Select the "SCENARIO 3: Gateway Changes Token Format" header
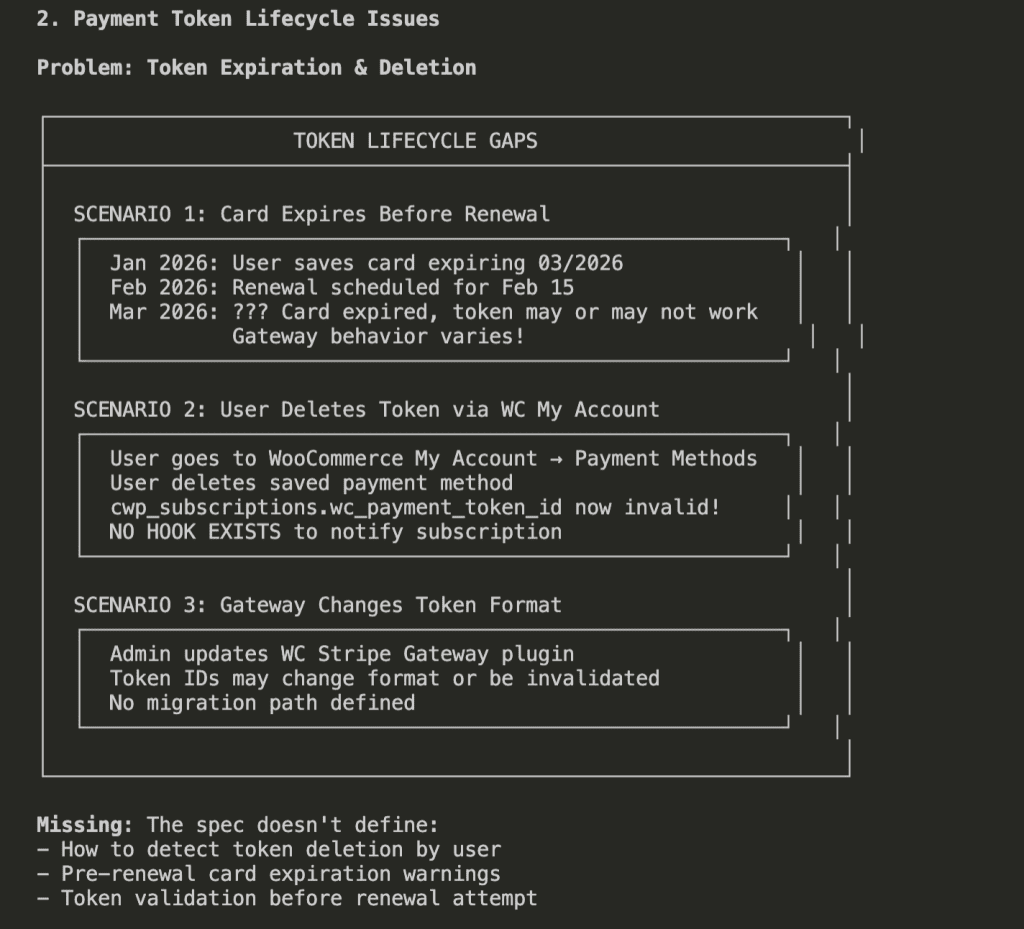 click(x=316, y=605)
